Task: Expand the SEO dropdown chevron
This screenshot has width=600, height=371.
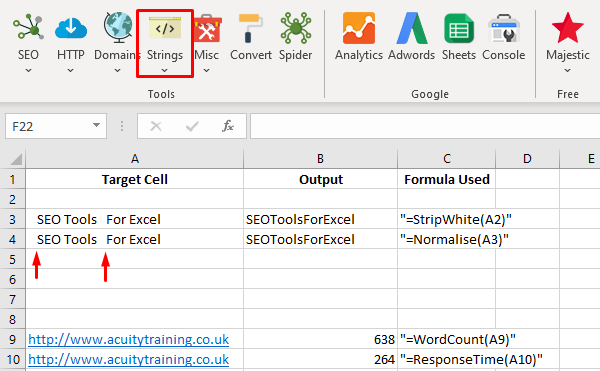Action: click(28, 70)
